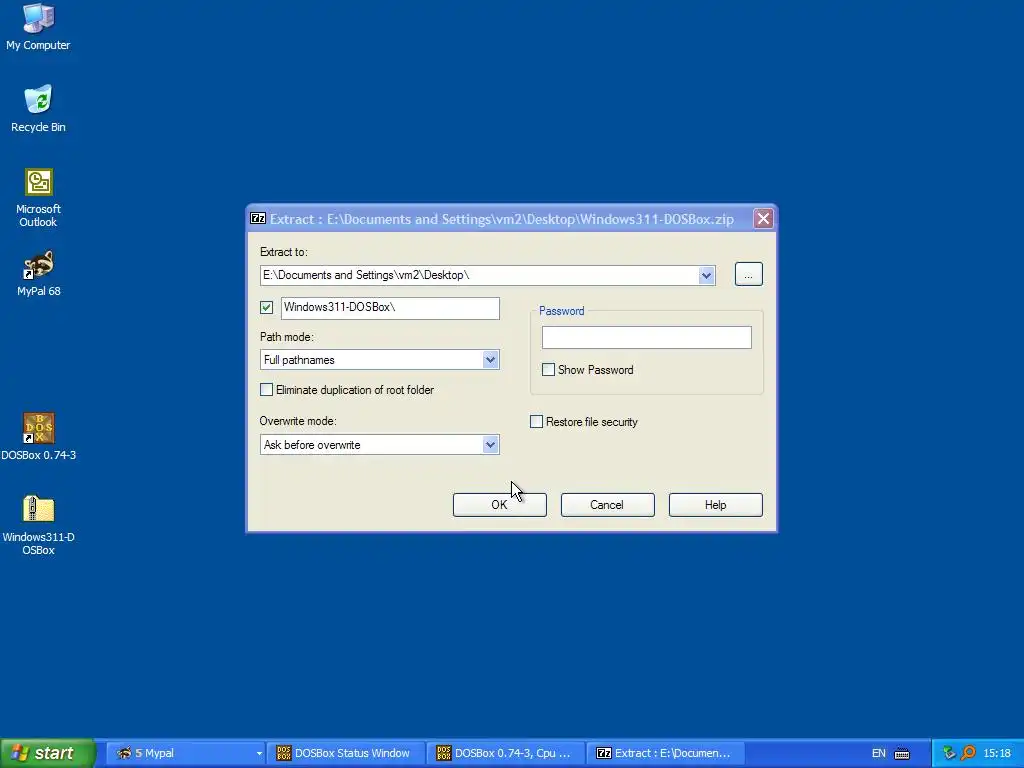Click the Help button
This screenshot has height=768, width=1024.
click(x=716, y=505)
